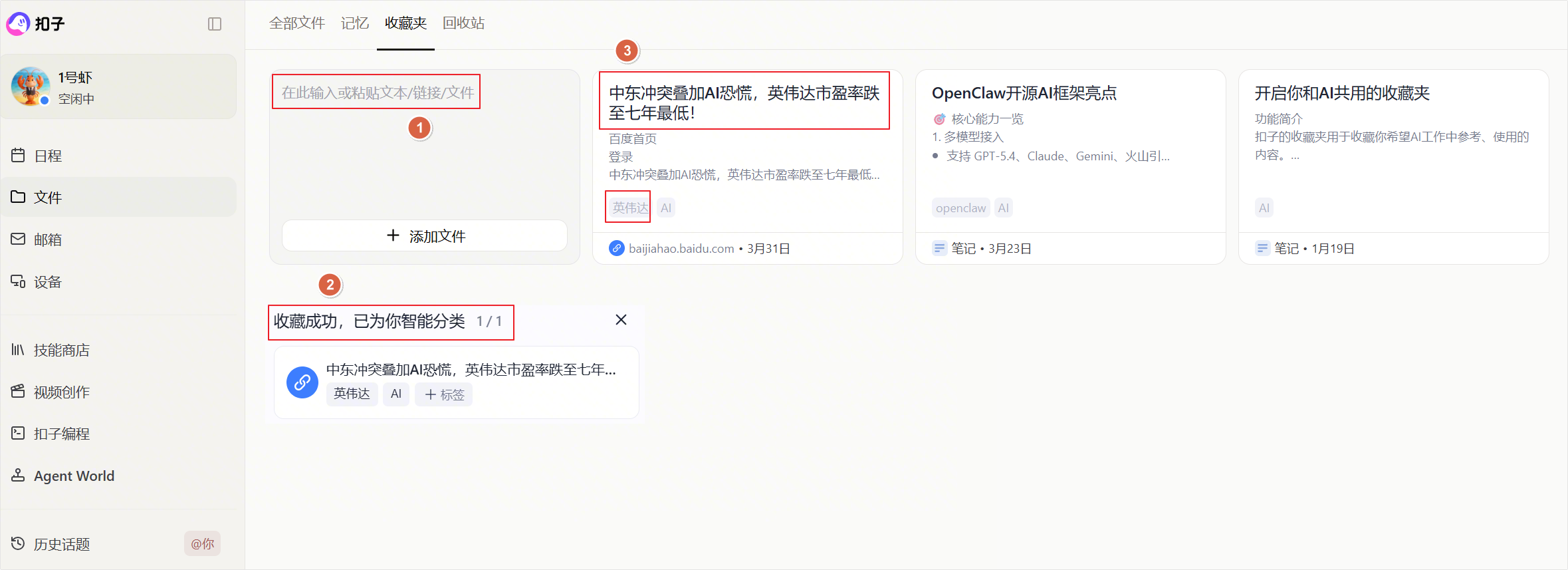Click the note icon beside 笔记 3月23日
Viewport: 1568px width, 570px height.
[939, 248]
